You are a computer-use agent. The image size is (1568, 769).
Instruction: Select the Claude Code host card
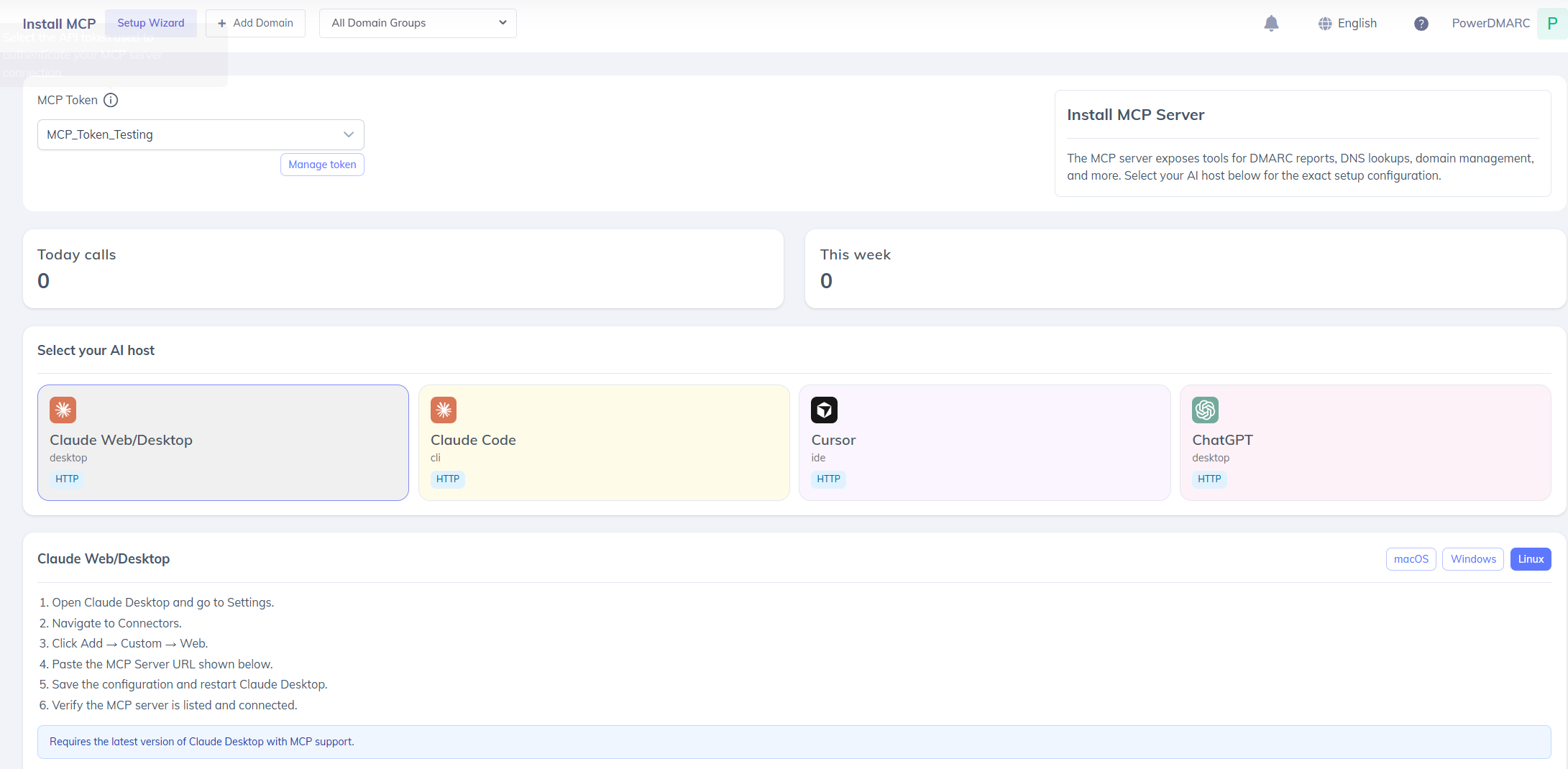(604, 443)
